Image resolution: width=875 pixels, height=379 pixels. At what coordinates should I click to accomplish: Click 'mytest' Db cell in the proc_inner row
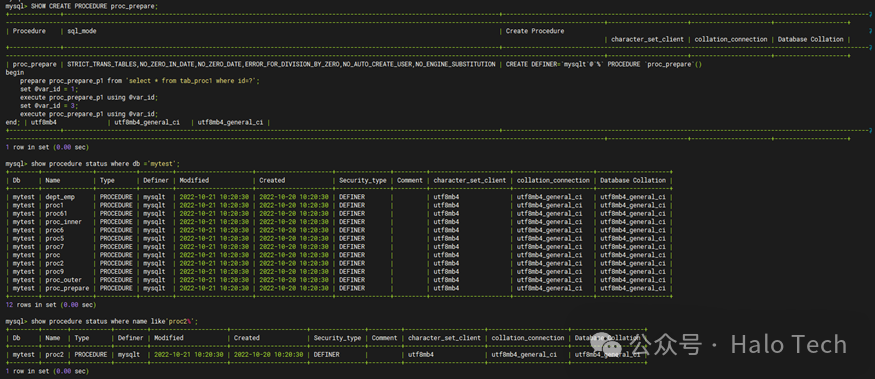click(x=23, y=222)
